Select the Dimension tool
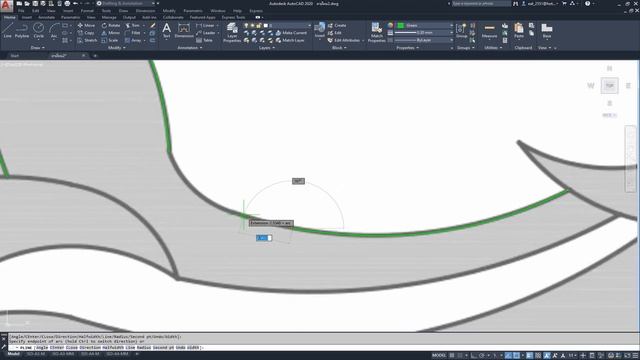 (x=184, y=31)
